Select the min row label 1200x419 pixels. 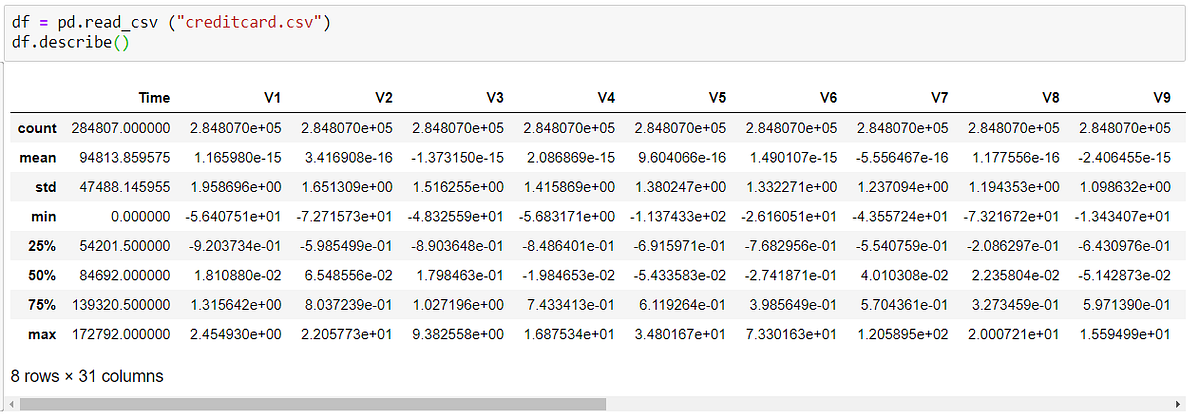pos(43,217)
